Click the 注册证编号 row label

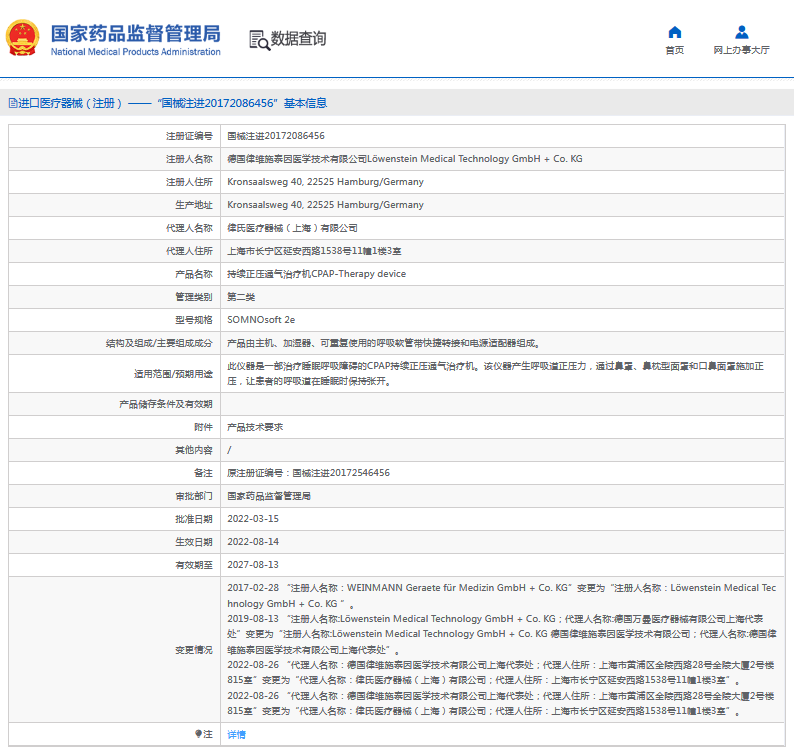pyautogui.click(x=189, y=136)
